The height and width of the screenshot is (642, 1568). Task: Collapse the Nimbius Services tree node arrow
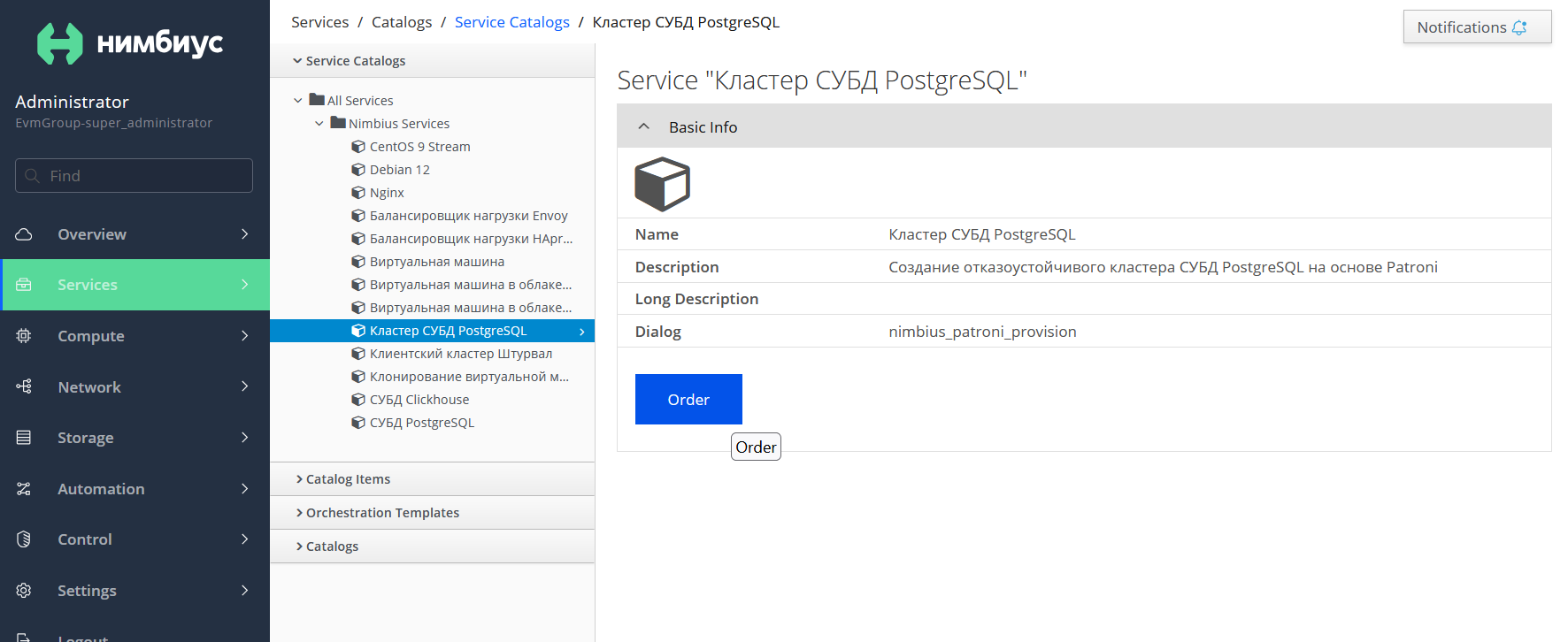pyautogui.click(x=319, y=124)
